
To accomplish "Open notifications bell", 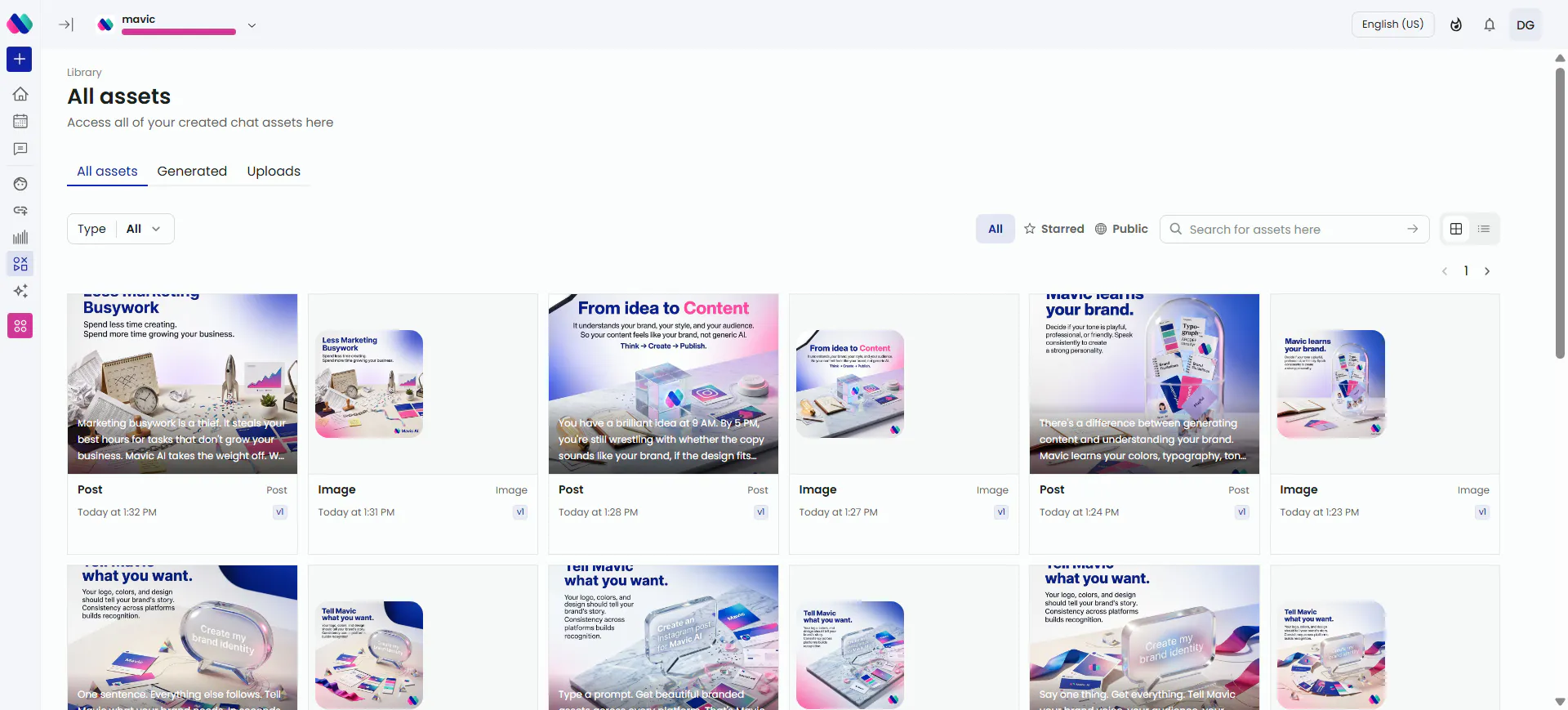I will click(x=1490, y=25).
